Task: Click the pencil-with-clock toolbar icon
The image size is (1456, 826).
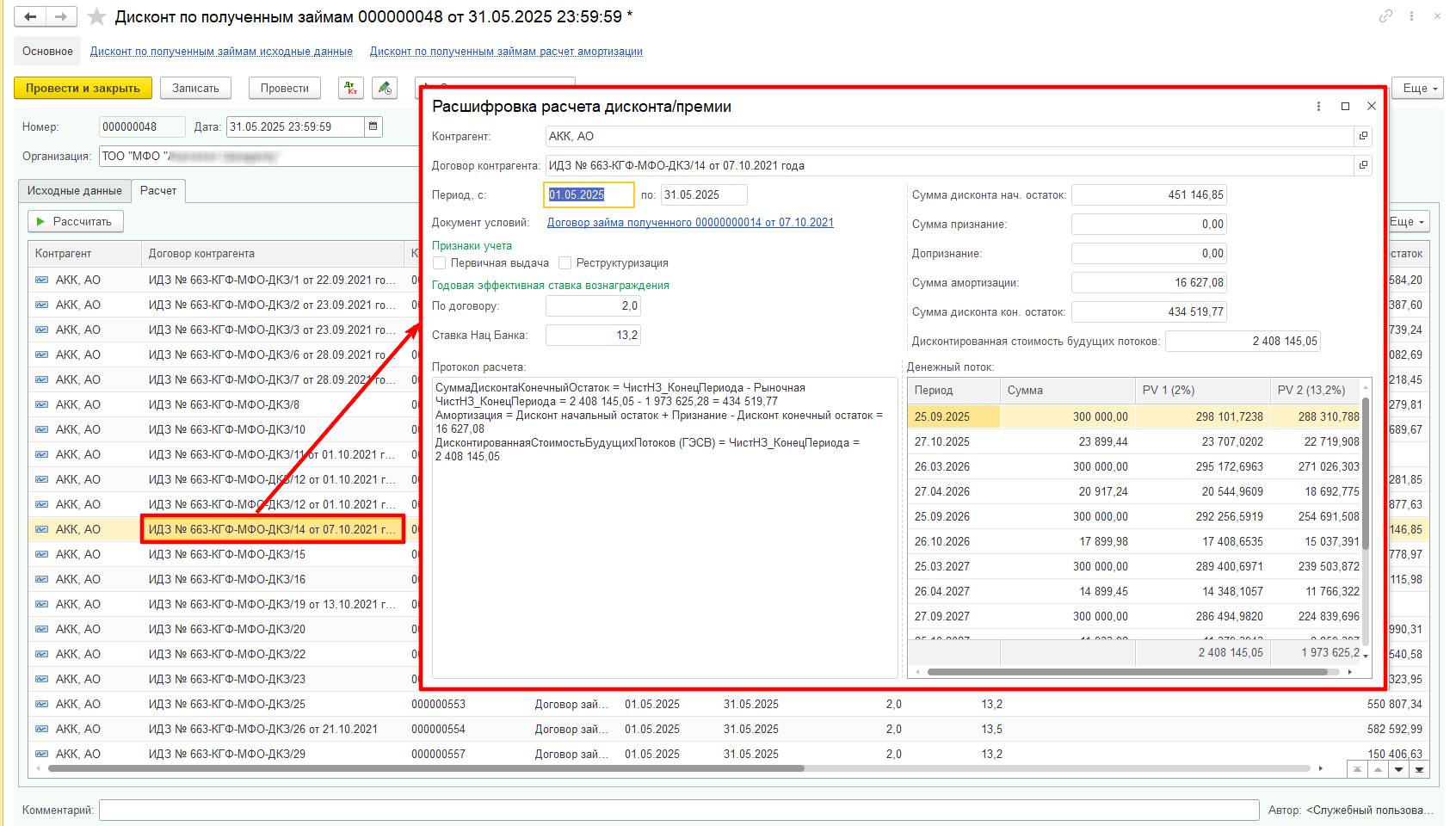Action: [385, 88]
